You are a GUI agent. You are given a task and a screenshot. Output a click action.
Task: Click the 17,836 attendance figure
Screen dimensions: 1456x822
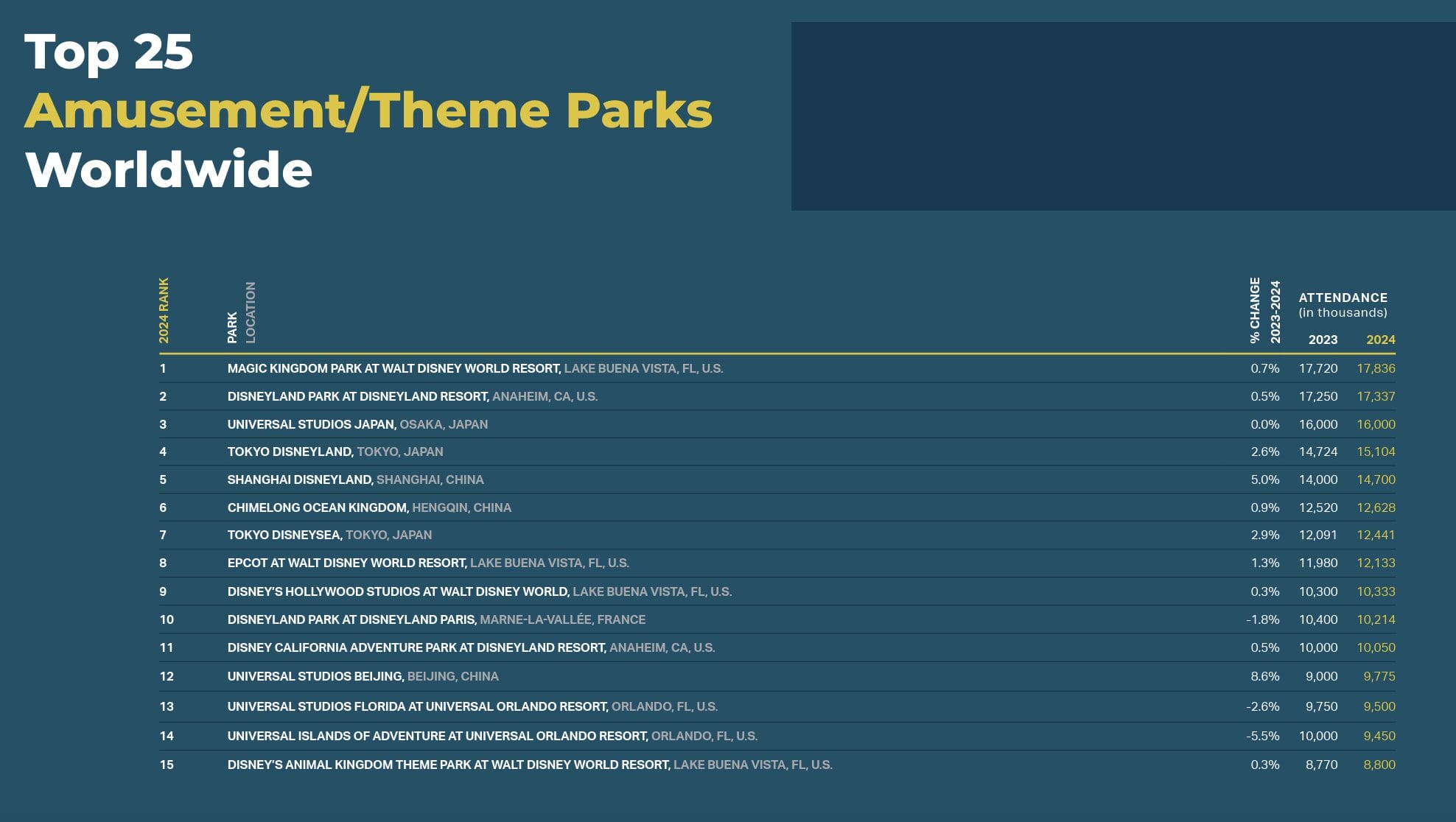coord(1376,368)
